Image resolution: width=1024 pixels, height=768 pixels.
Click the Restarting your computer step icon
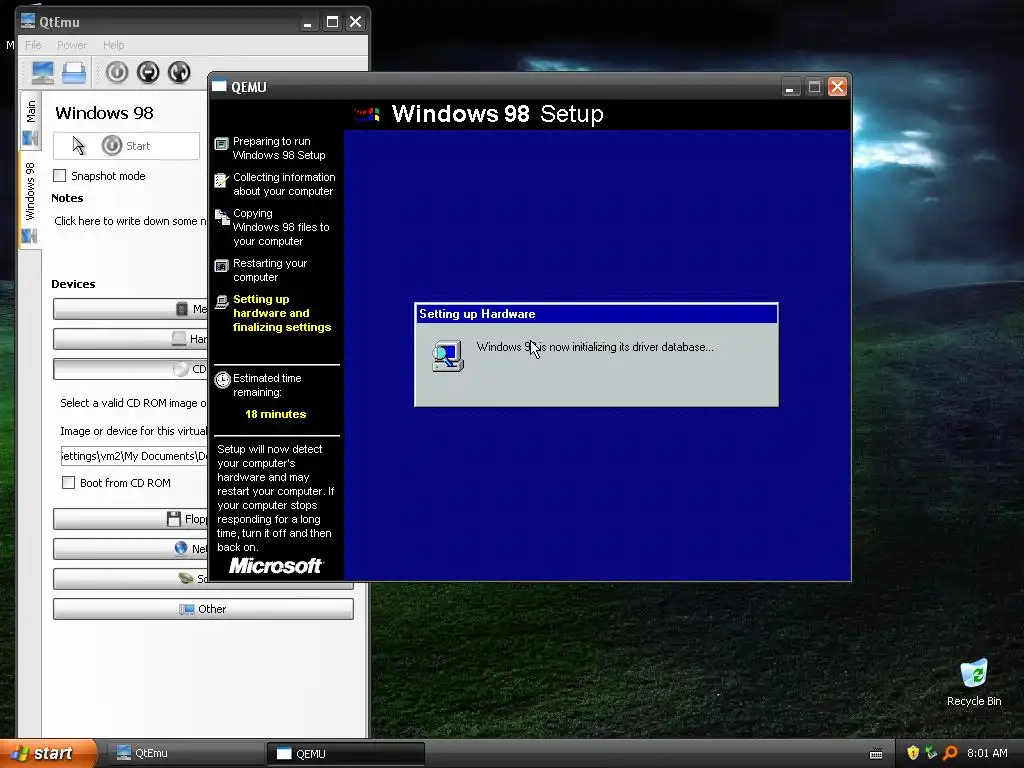click(221, 266)
